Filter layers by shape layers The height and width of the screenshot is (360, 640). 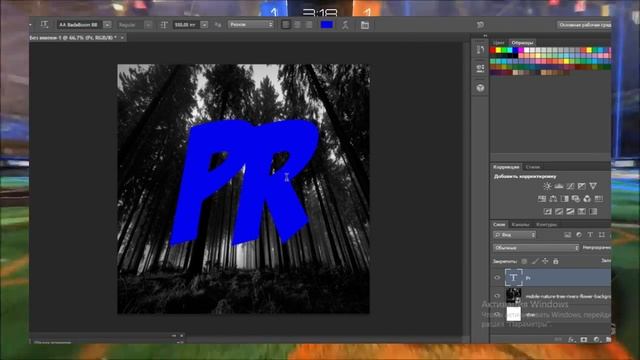click(x=602, y=235)
